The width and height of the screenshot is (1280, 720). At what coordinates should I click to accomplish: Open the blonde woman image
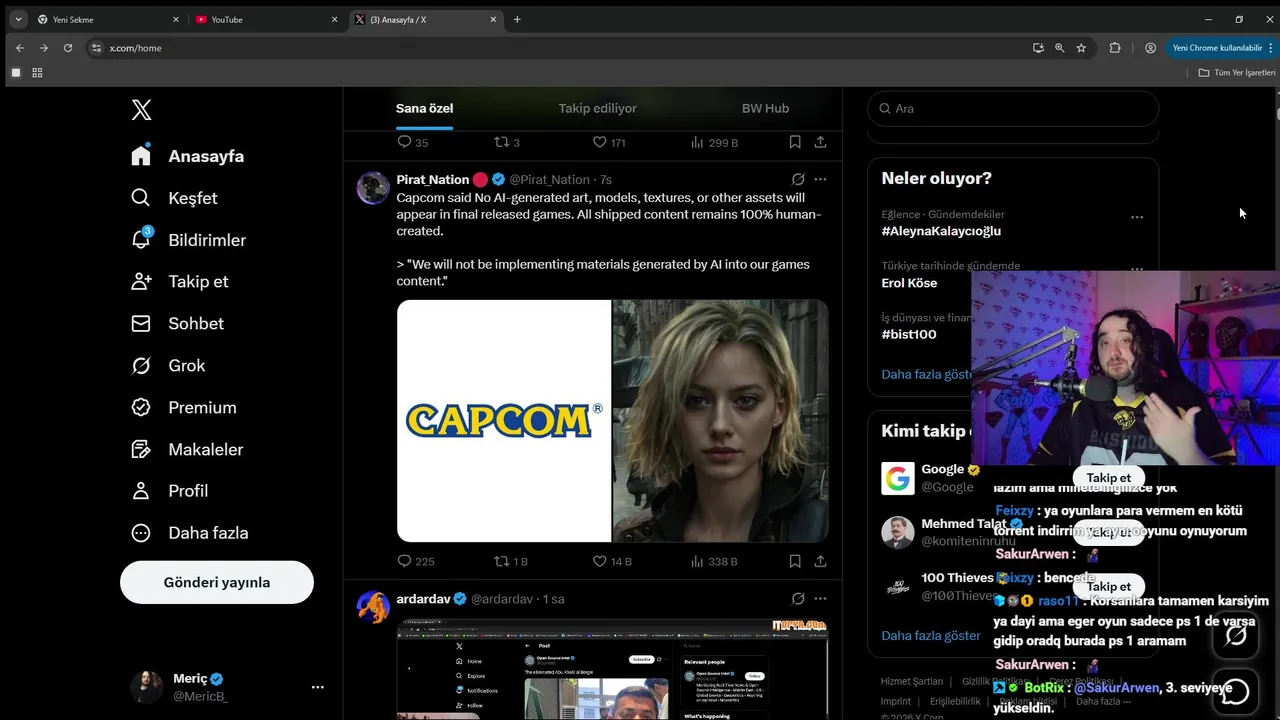tap(721, 421)
